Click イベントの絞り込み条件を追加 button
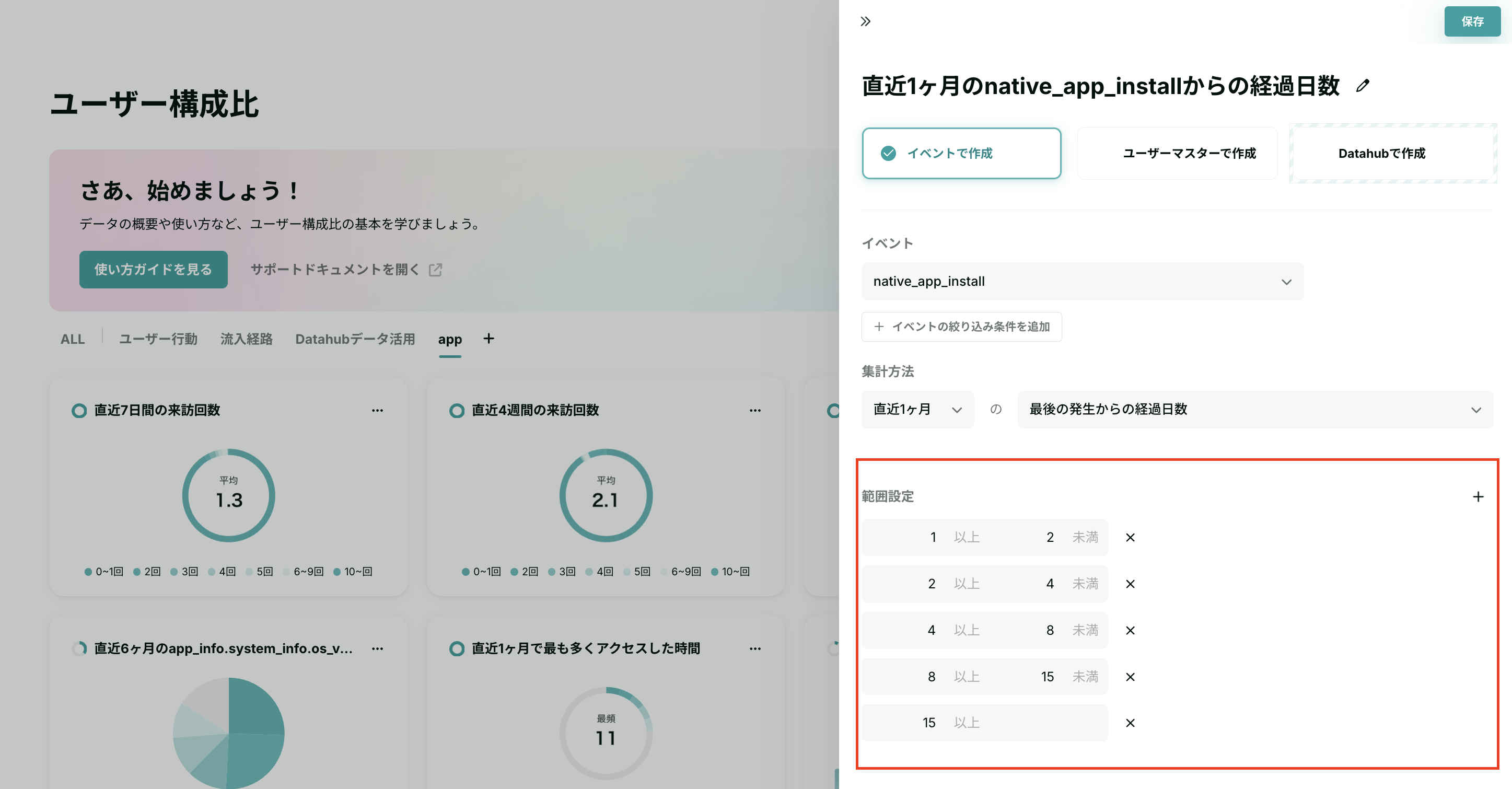This screenshot has width=1512, height=789. (961, 327)
